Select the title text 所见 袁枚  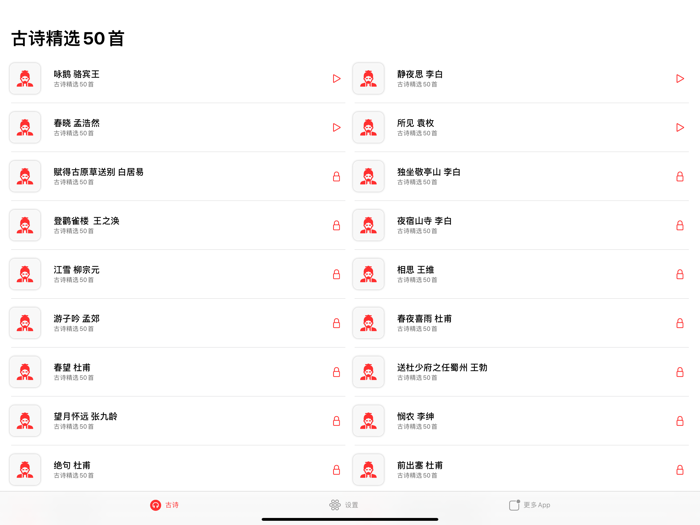(415, 123)
